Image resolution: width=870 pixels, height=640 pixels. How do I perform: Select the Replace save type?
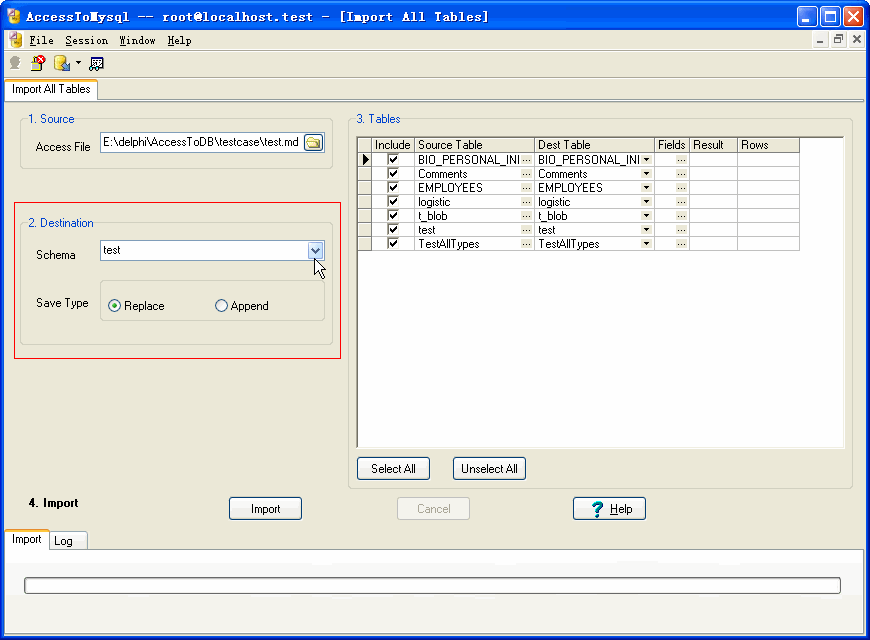pyautogui.click(x=136, y=306)
